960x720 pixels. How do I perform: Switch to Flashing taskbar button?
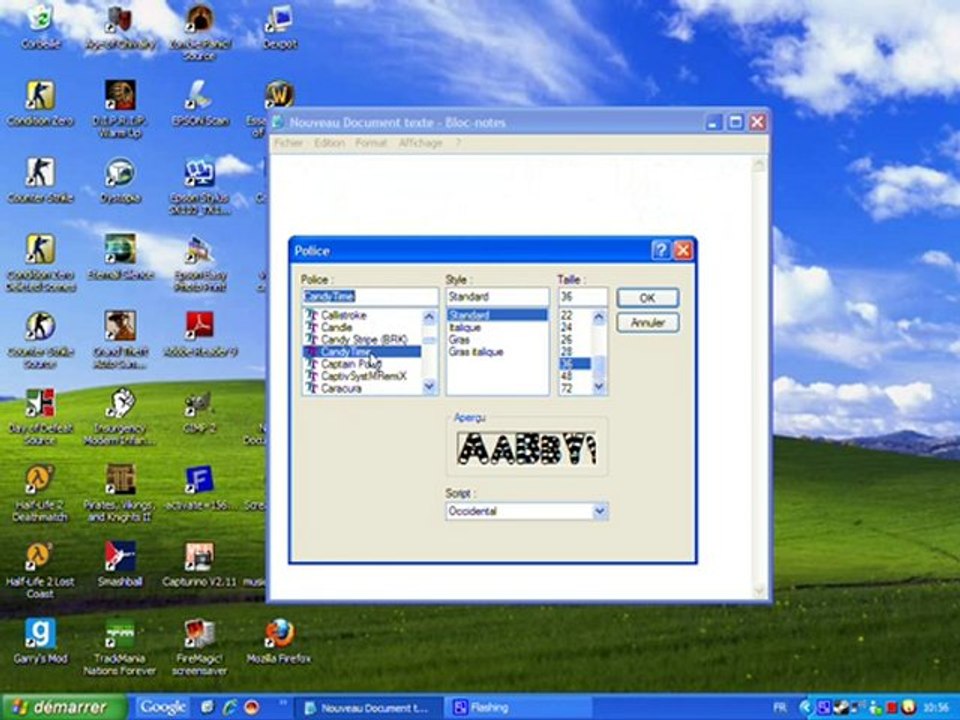(x=517, y=708)
